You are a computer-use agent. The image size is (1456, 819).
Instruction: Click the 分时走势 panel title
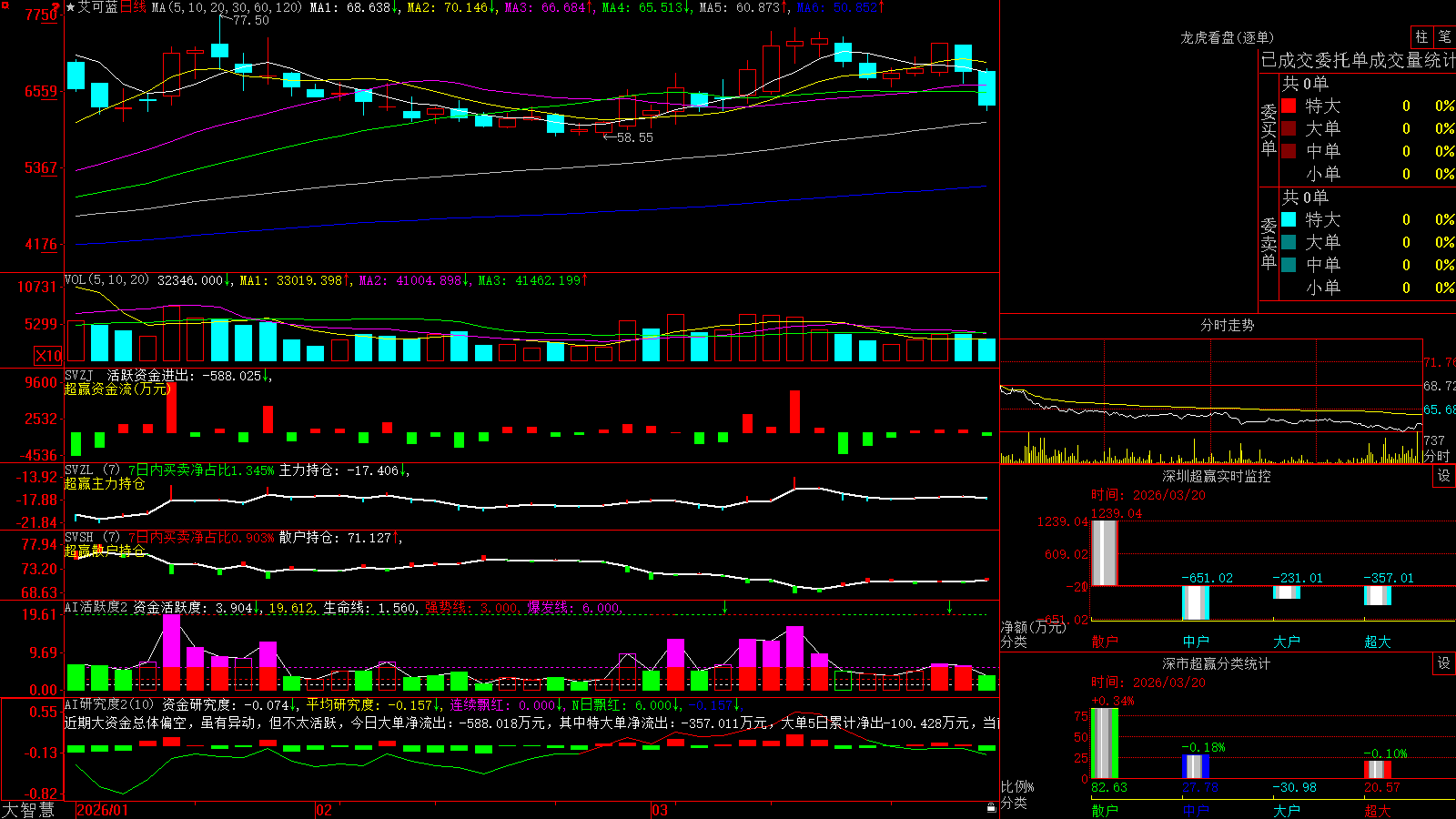click(1228, 325)
